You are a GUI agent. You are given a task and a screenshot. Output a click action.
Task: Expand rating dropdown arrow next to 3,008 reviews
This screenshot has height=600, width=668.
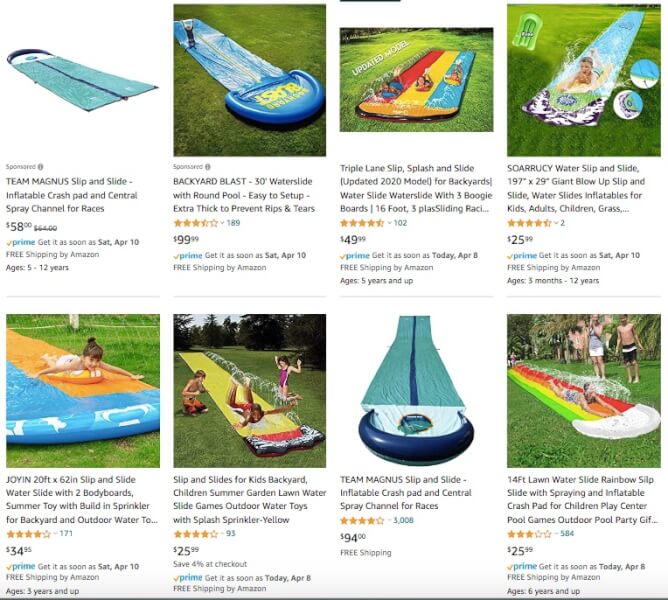[x=389, y=520]
